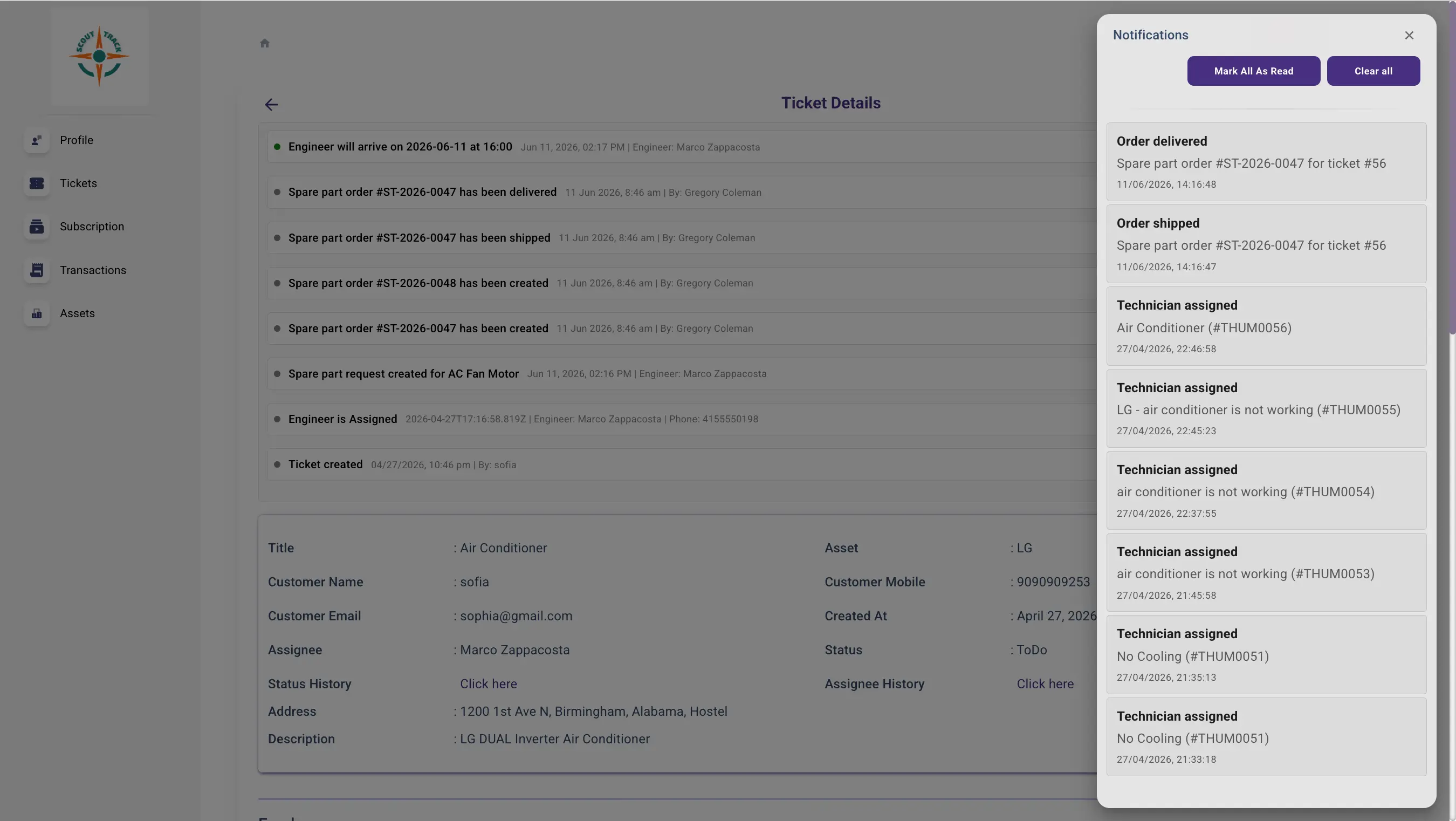
Task: Click Mark All As Read button
Action: coord(1254,71)
